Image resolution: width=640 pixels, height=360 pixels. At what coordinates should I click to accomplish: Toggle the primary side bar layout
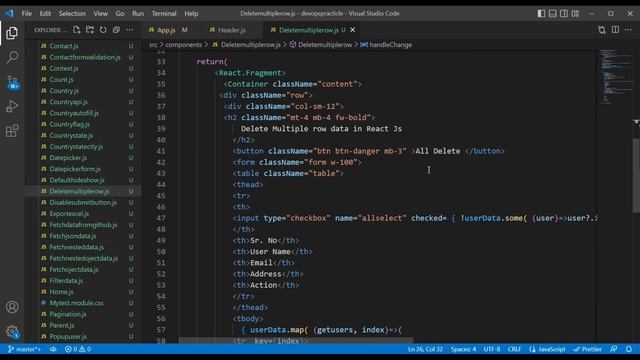click(541, 13)
